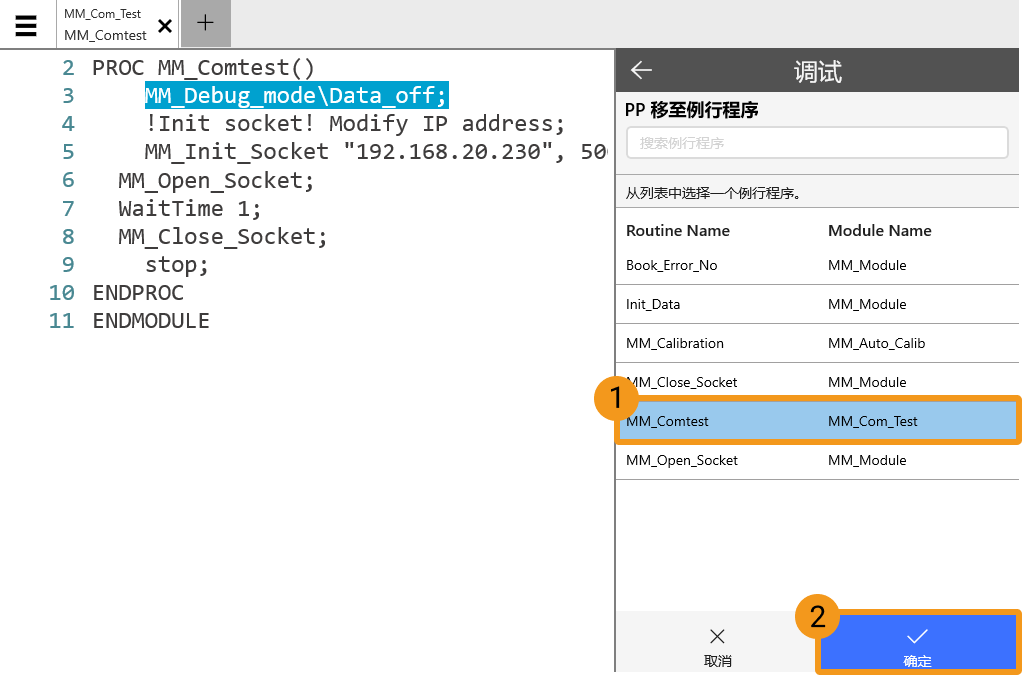Click code line MM_Open_Socket;

click(216, 180)
